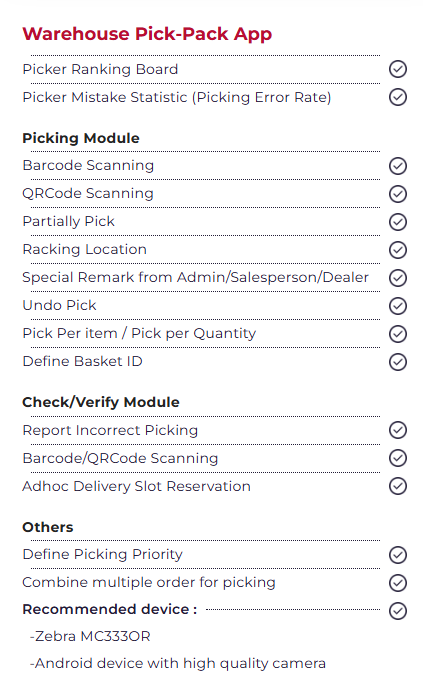The image size is (423, 686).
Task: Click the check icon for QRCode Scanning
Action: click(x=398, y=194)
